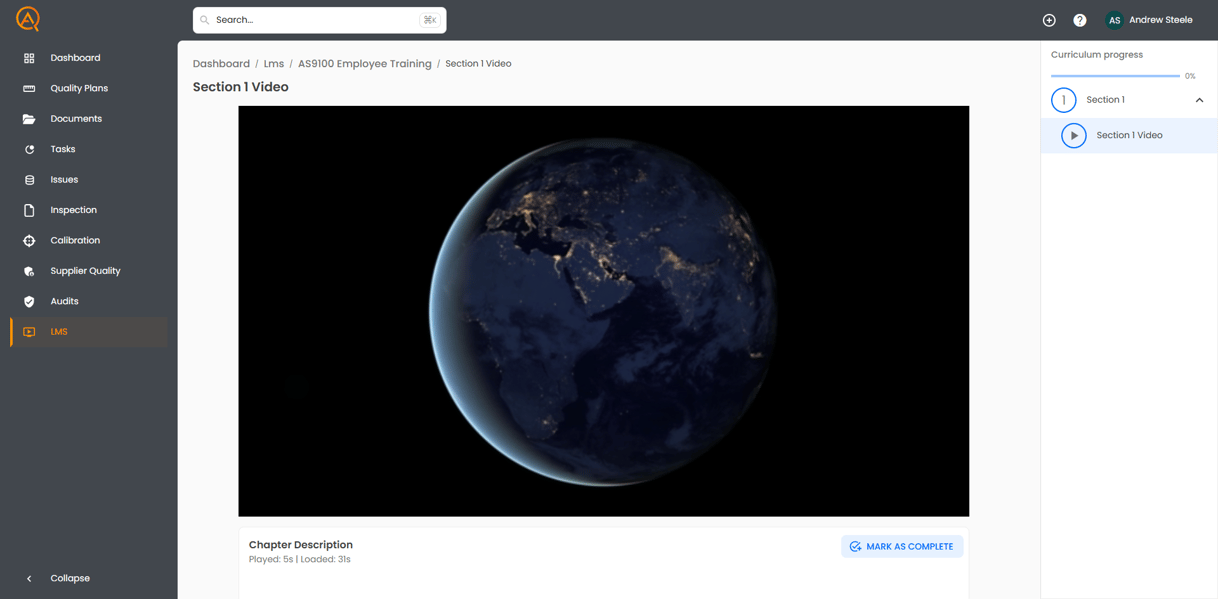1218x599 pixels.
Task: Click the AS9100 Employee Training breadcrumb
Action: 364,64
